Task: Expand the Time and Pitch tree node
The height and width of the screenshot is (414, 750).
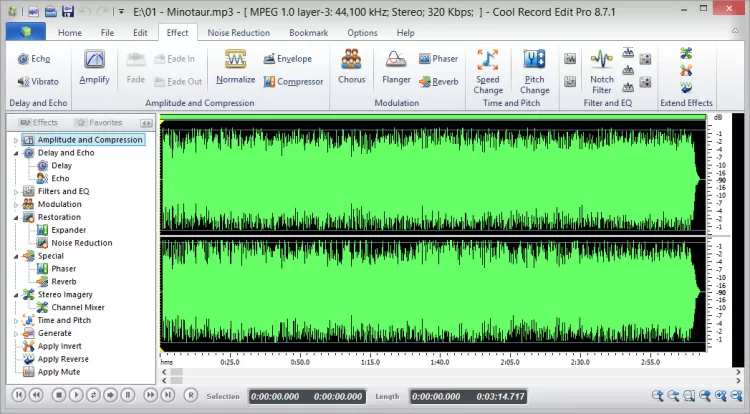Action: coord(16,321)
